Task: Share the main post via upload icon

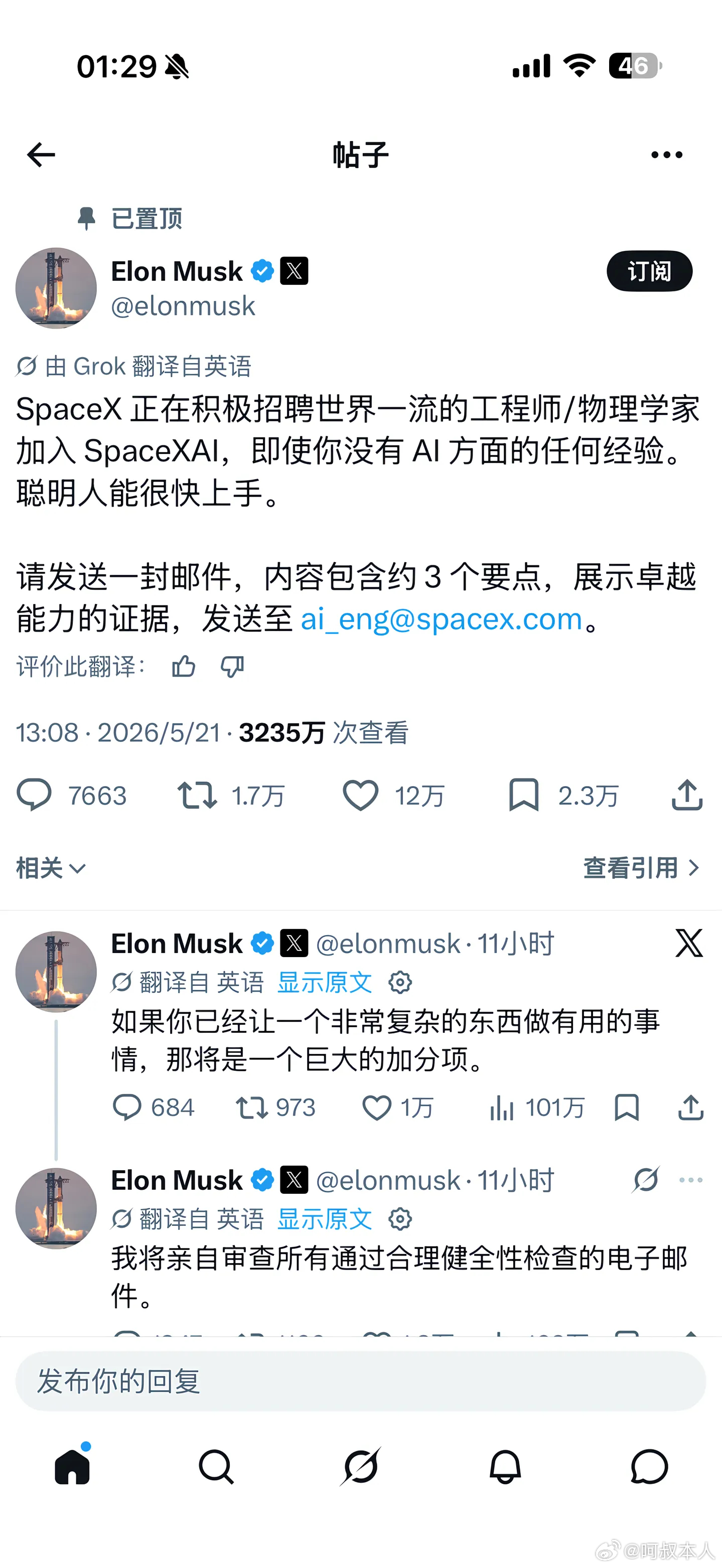Action: [x=687, y=795]
